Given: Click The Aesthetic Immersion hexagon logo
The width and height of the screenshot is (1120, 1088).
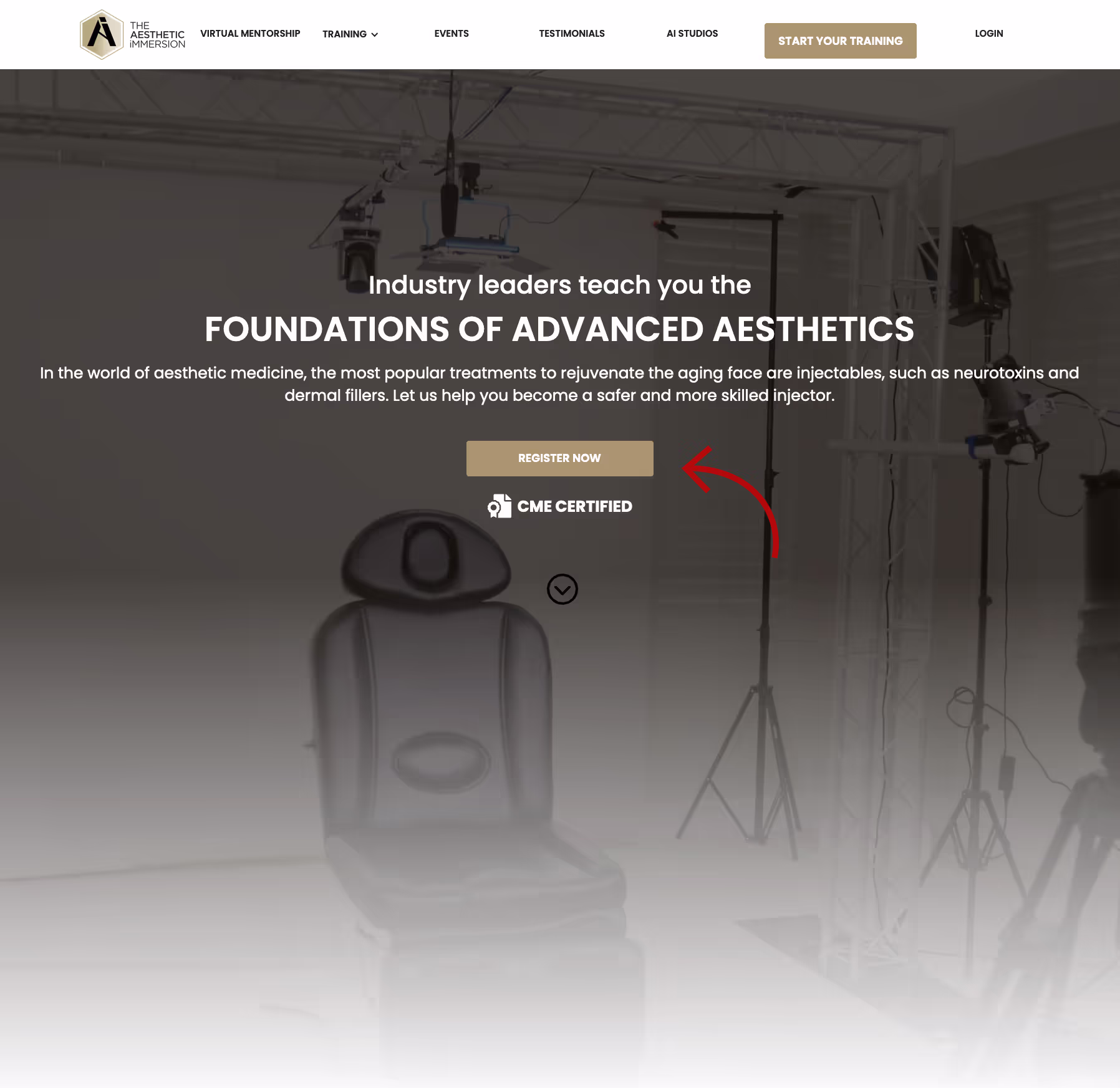Looking at the screenshot, I should (102, 34).
